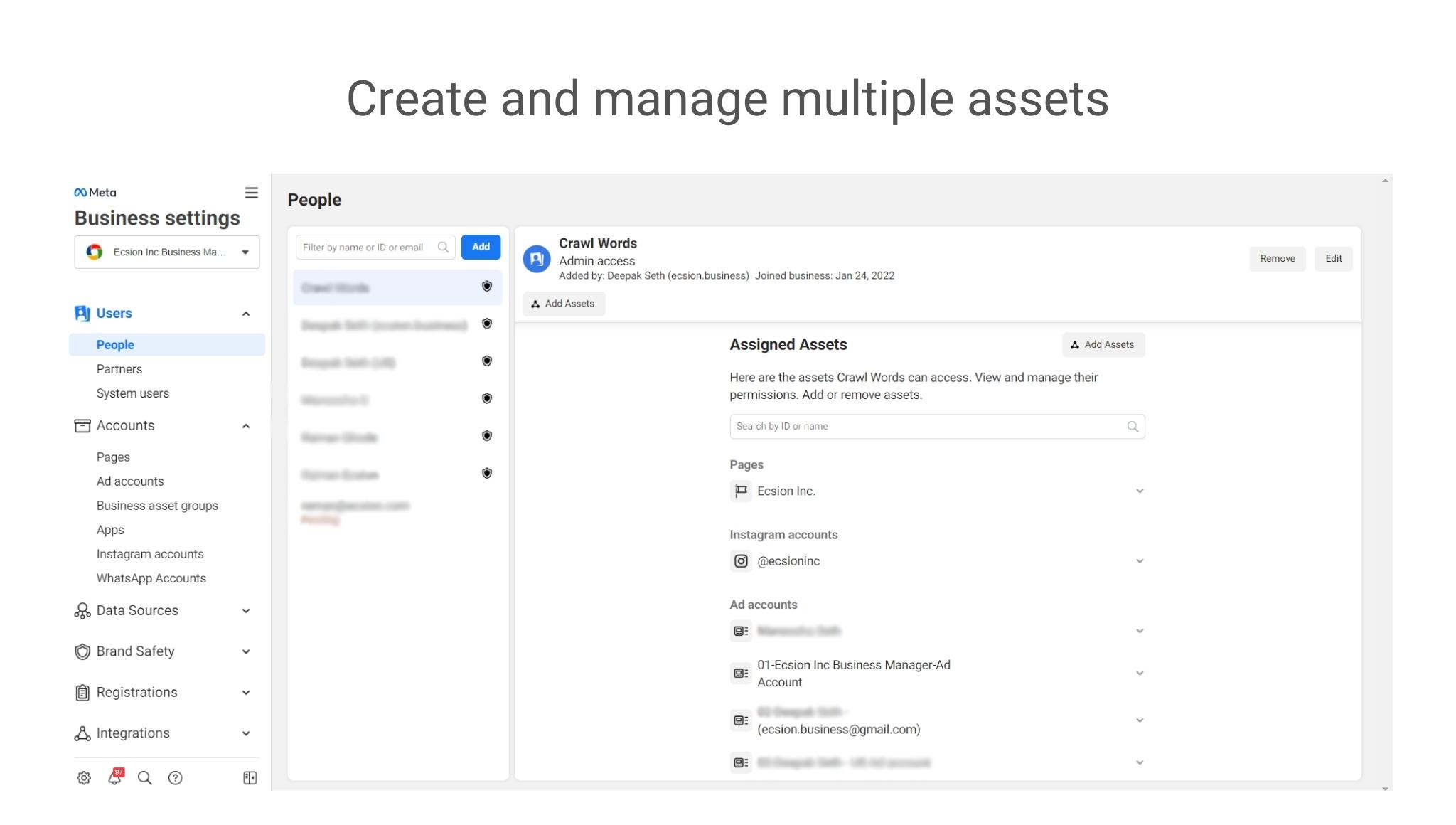1456x825 pixels.
Task: Select People under Users section
Action: [x=115, y=344]
